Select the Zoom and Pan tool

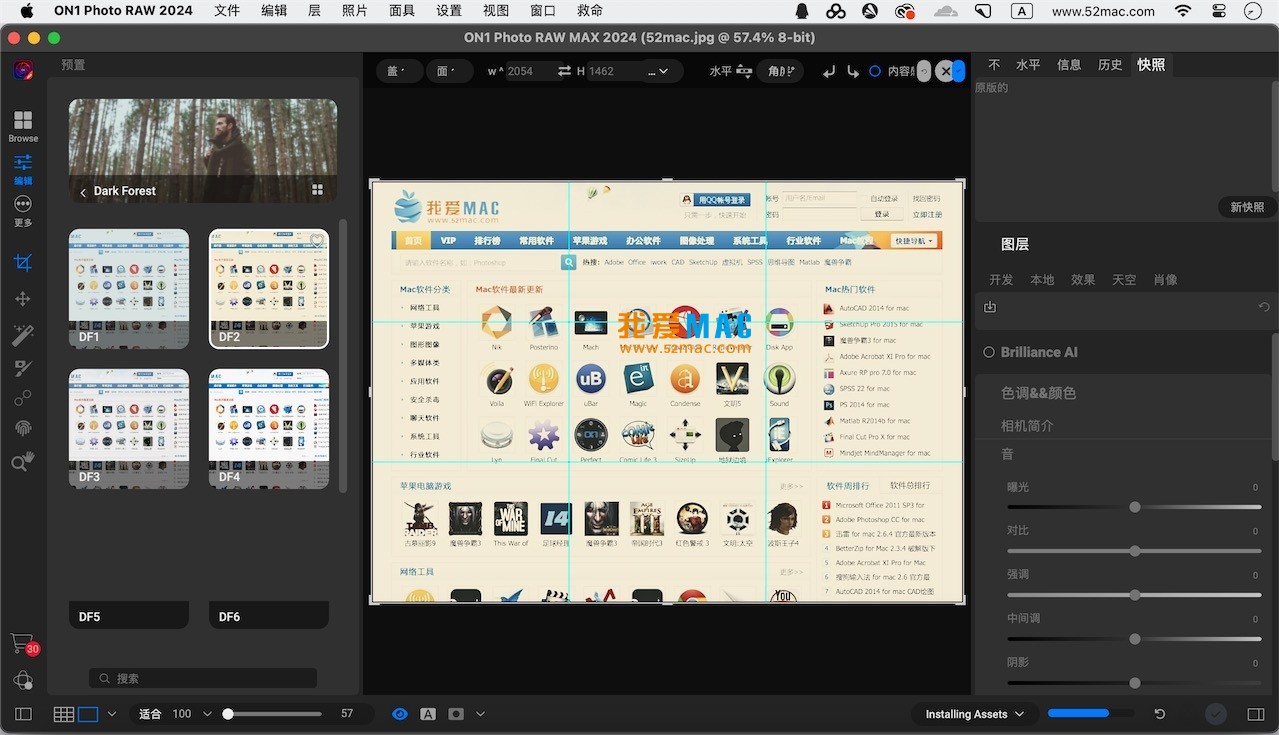[23, 461]
